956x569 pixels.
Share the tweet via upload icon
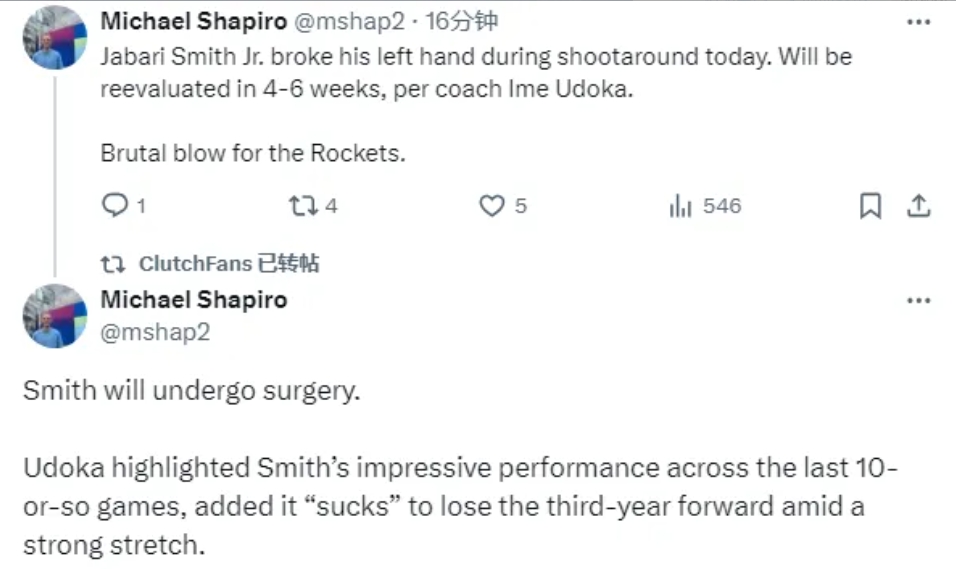pos(918,206)
